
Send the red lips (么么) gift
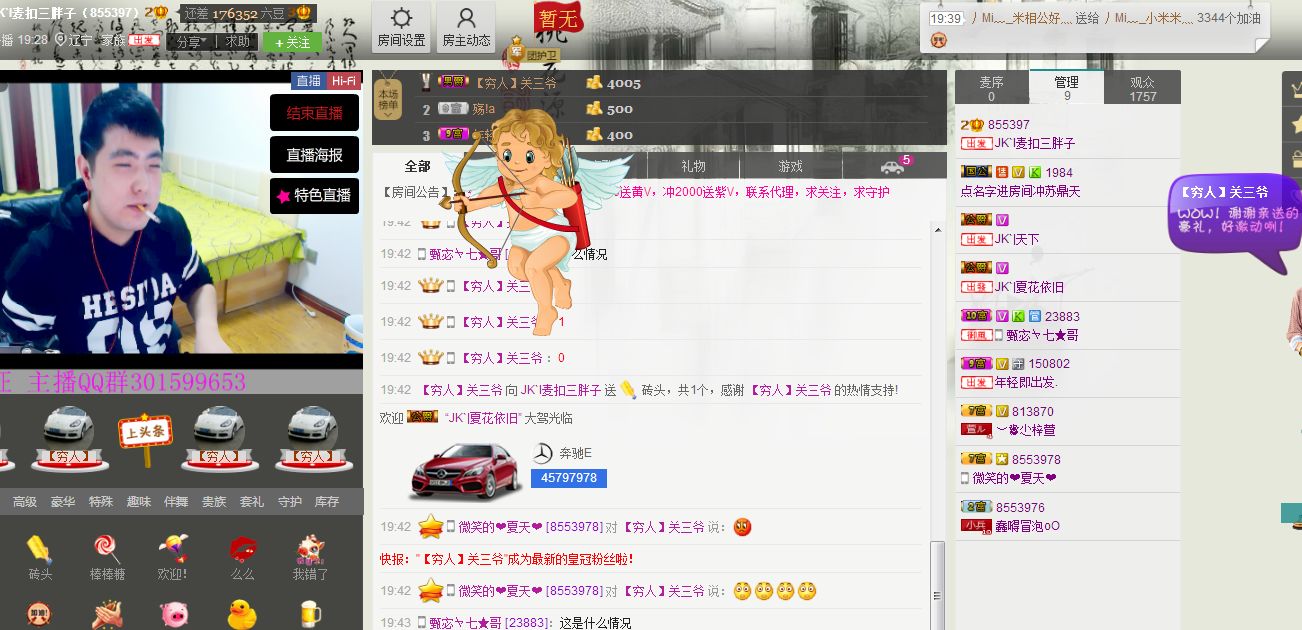[x=242, y=558]
